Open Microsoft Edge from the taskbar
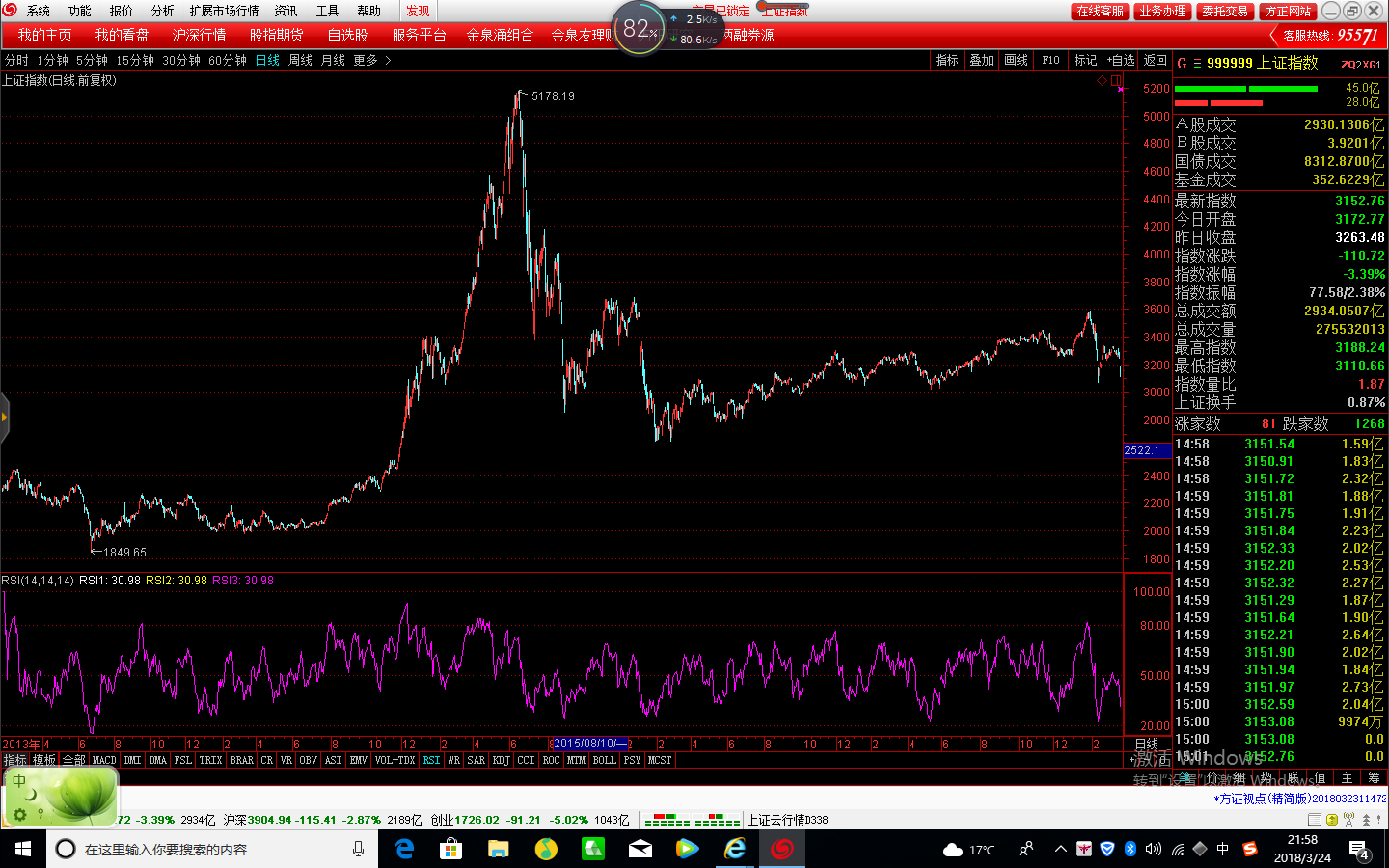 405,849
